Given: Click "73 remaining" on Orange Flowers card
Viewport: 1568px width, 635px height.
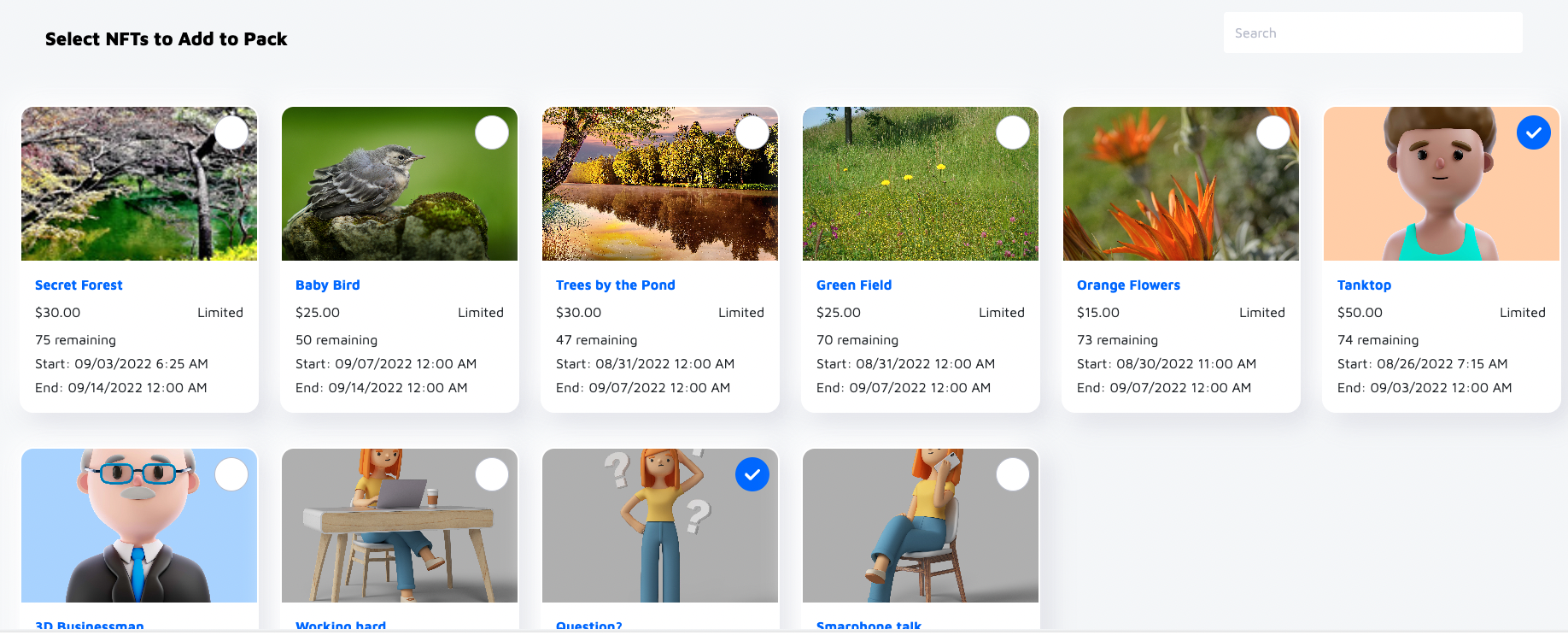Looking at the screenshot, I should point(1117,340).
